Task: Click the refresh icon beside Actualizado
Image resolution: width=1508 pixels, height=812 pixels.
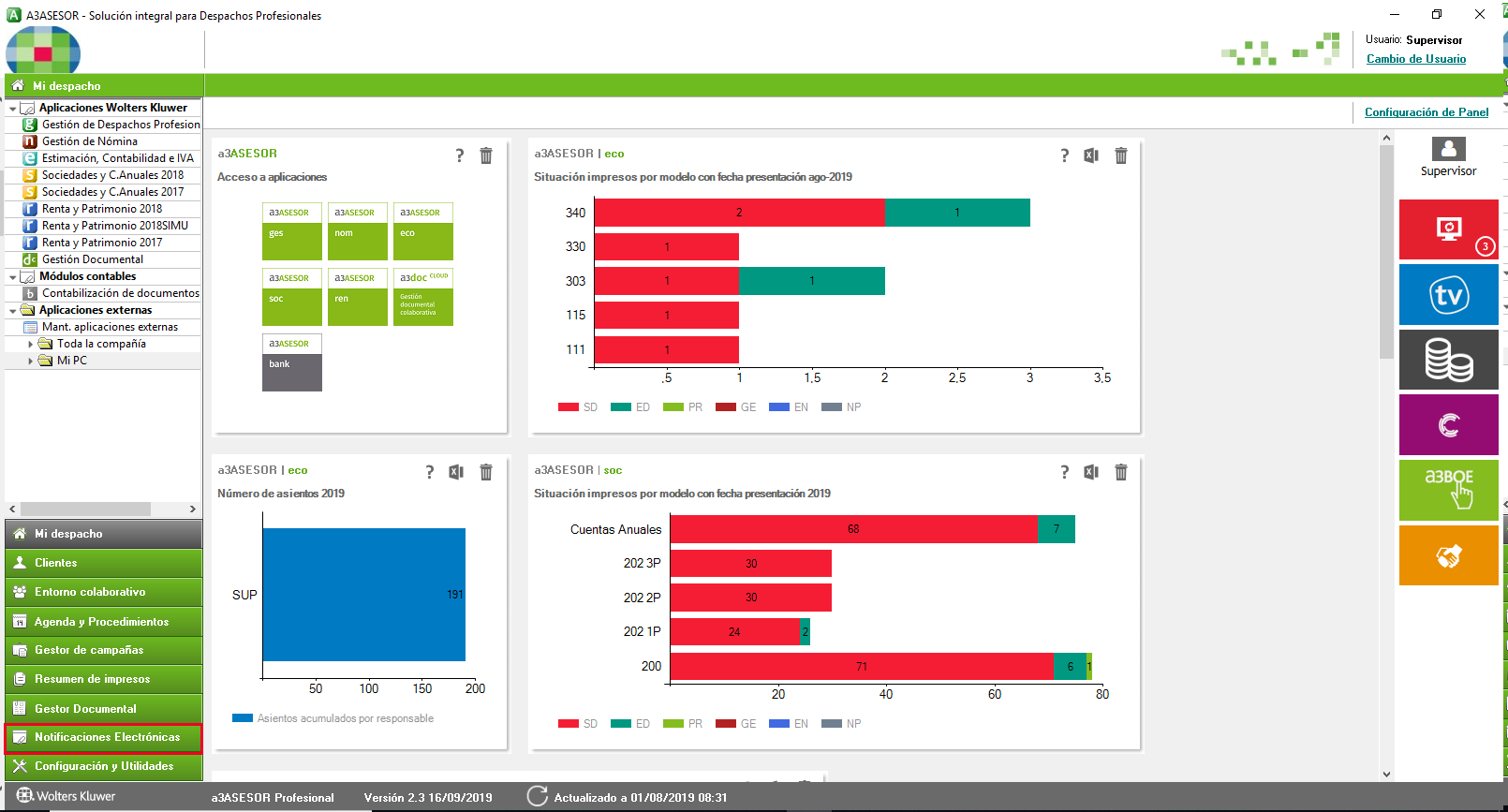Action: coord(537,796)
